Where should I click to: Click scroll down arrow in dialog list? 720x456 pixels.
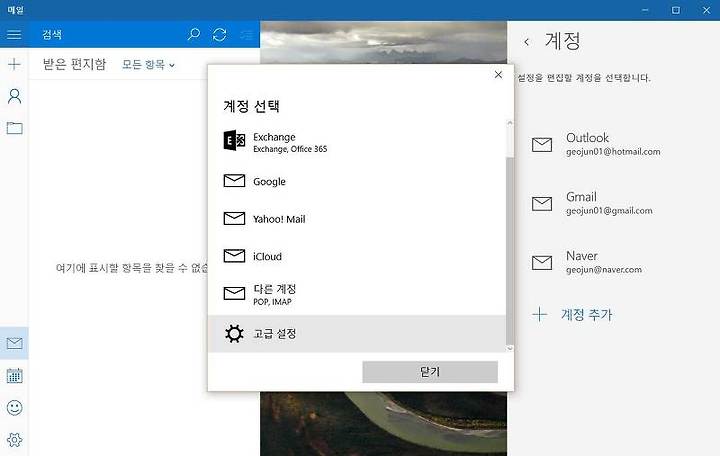[509, 349]
